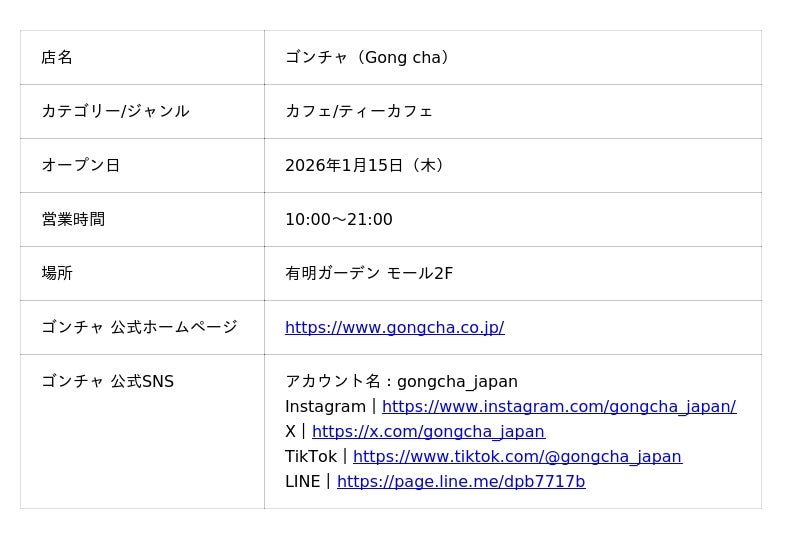Viewport: 800px width, 539px height.
Task: Click the opening date 2026年1月15日（木）
Action: (364, 166)
